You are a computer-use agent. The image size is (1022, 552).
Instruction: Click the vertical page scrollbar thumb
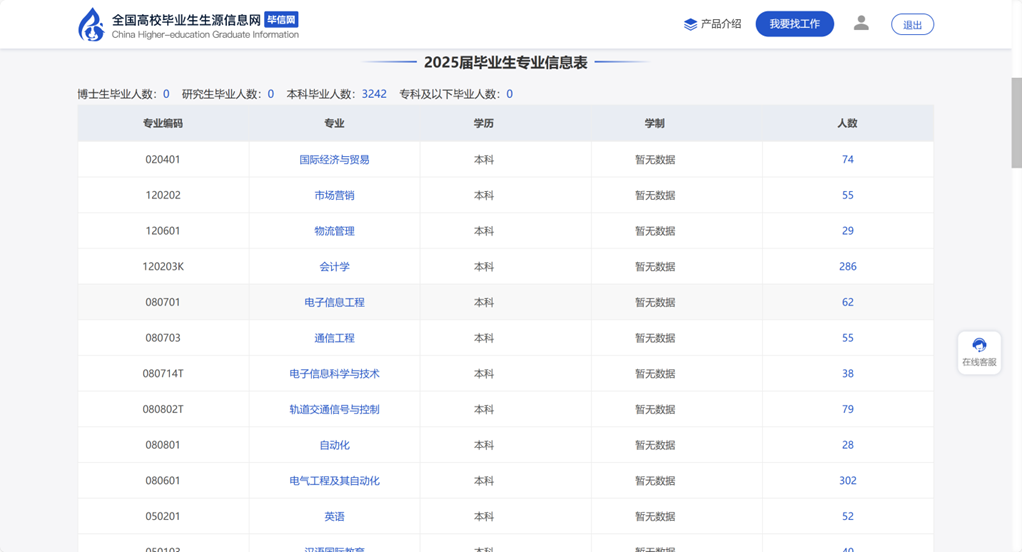(1016, 123)
